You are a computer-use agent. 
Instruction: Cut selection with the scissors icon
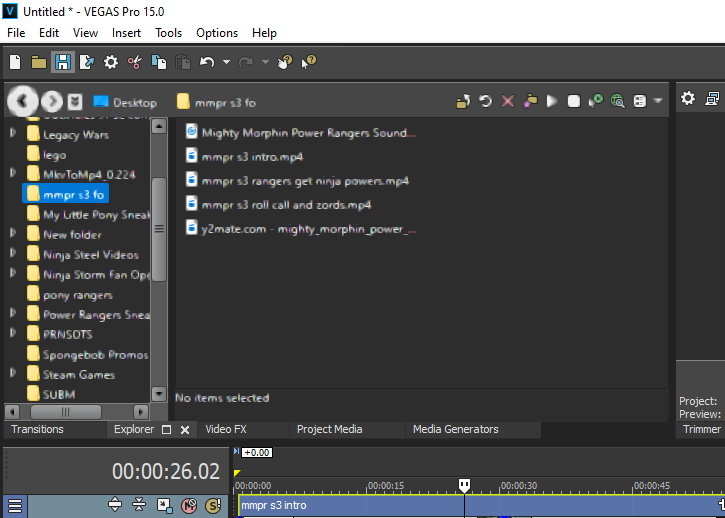135,62
